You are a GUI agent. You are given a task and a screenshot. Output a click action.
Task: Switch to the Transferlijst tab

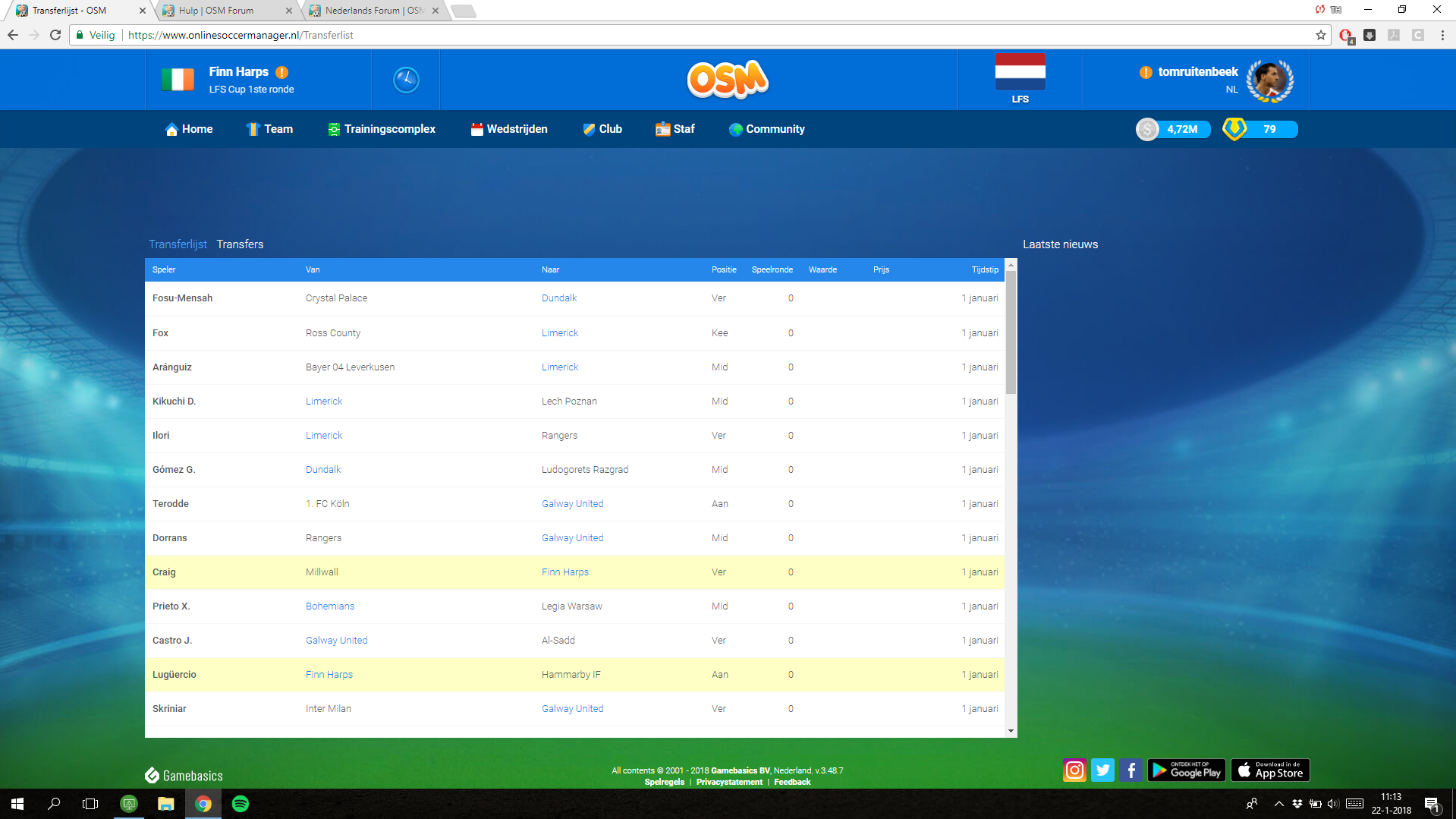click(x=178, y=244)
